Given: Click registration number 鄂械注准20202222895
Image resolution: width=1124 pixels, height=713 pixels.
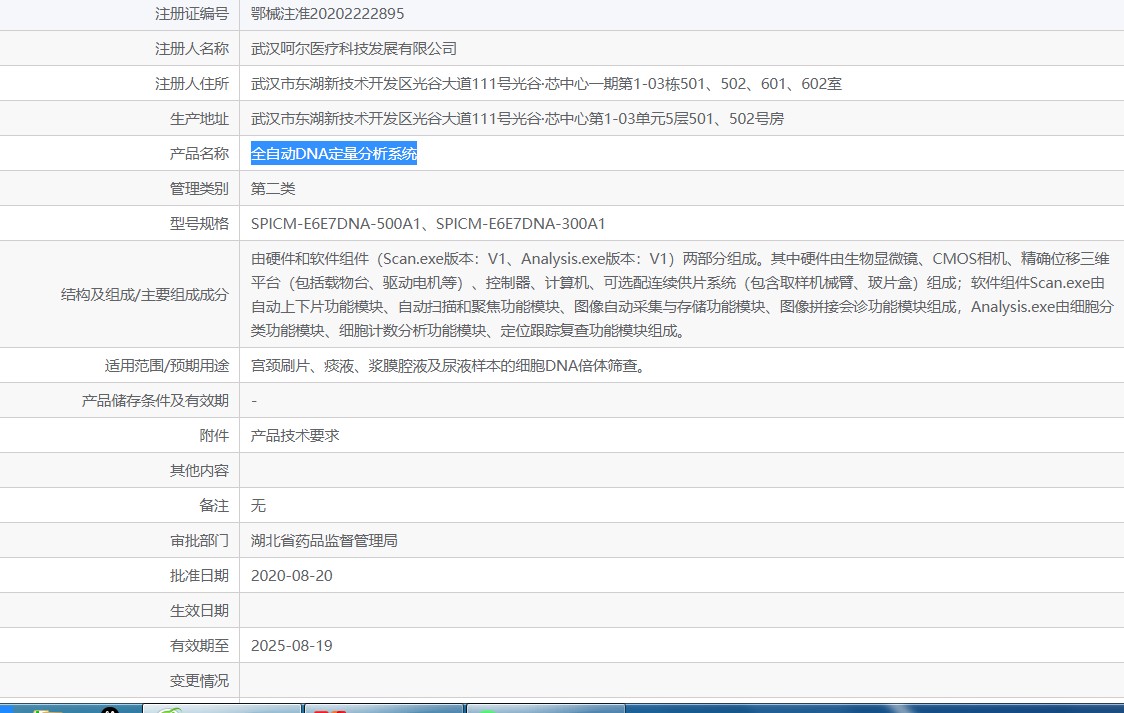Looking at the screenshot, I should (x=328, y=14).
